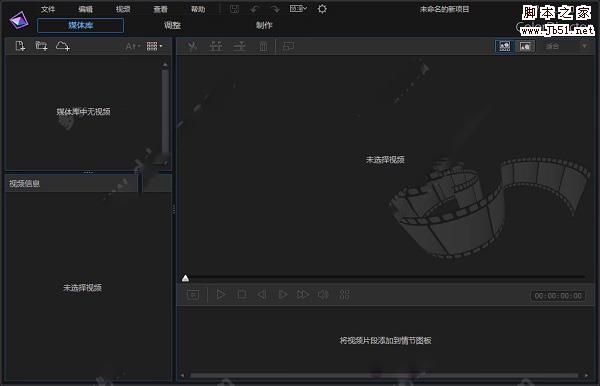This screenshot has width=600, height=386.
Task: Open the preferences gear icon
Action: 322,9
